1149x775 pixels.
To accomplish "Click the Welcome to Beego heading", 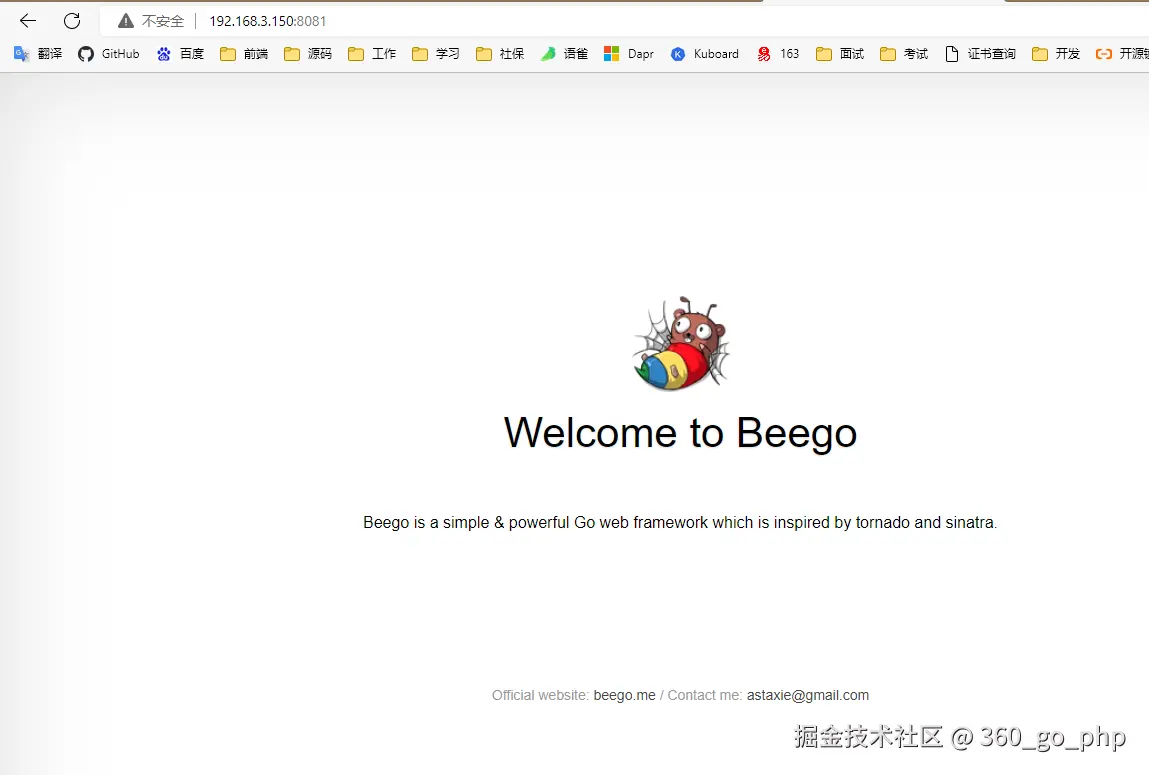I will 680,432.
